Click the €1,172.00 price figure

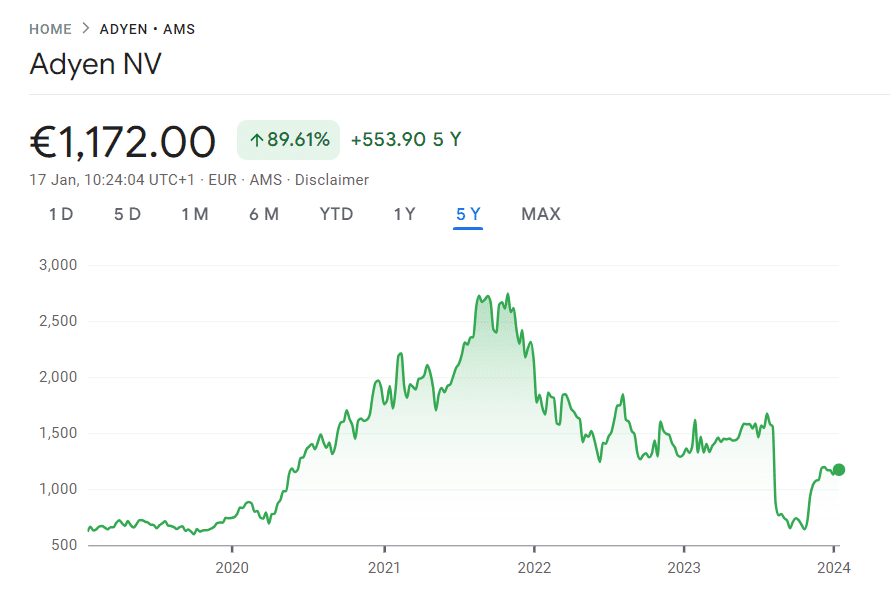tap(123, 141)
